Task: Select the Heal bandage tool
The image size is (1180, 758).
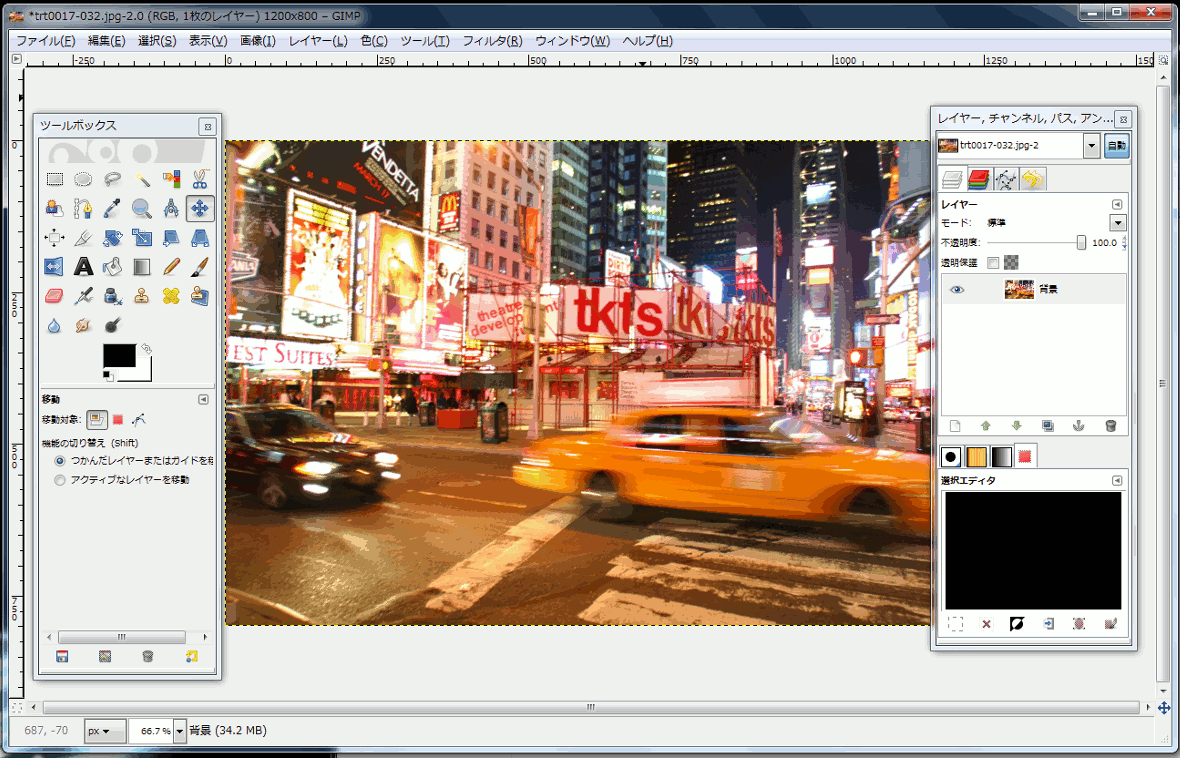Action: (x=171, y=296)
